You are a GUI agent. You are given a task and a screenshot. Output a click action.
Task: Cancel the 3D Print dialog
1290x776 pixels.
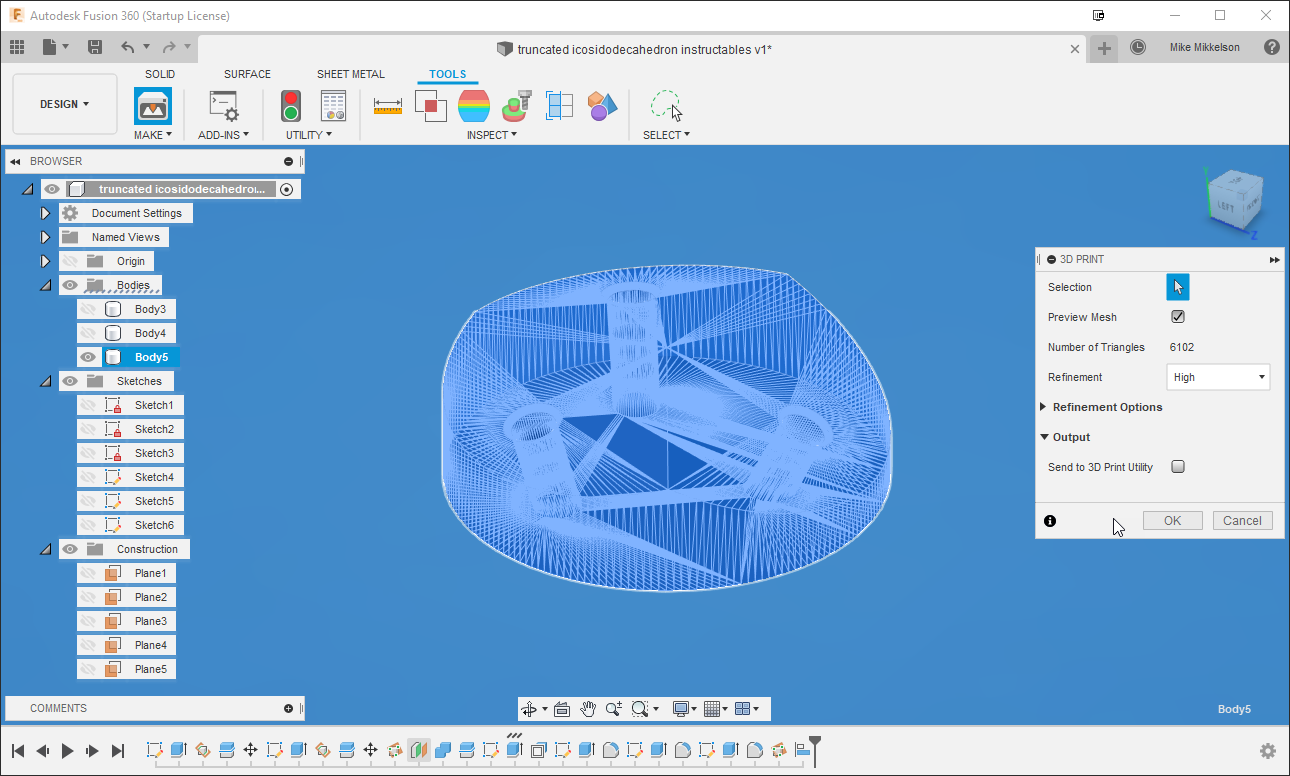coord(1242,520)
